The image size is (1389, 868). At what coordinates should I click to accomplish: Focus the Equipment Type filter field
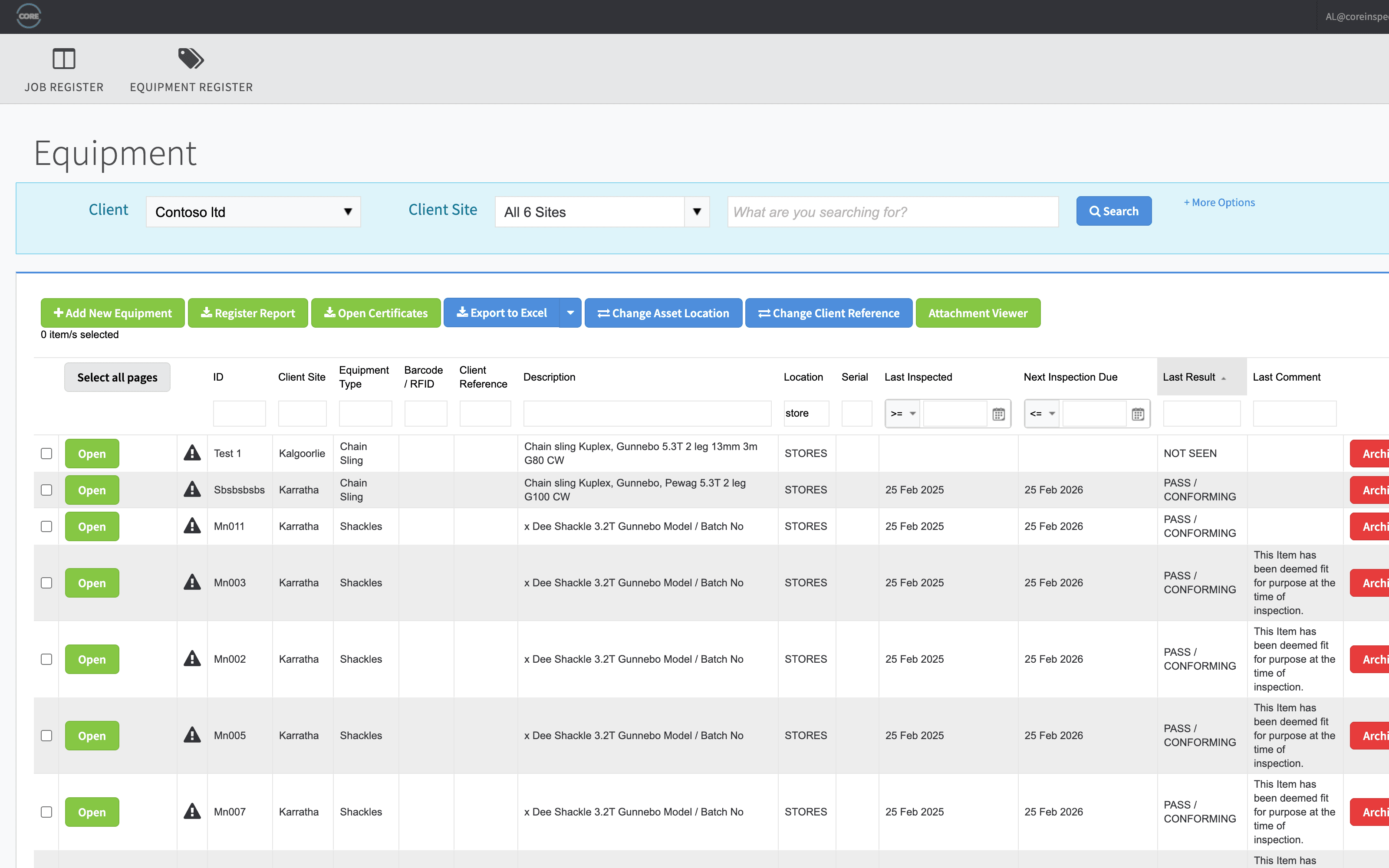[365, 413]
